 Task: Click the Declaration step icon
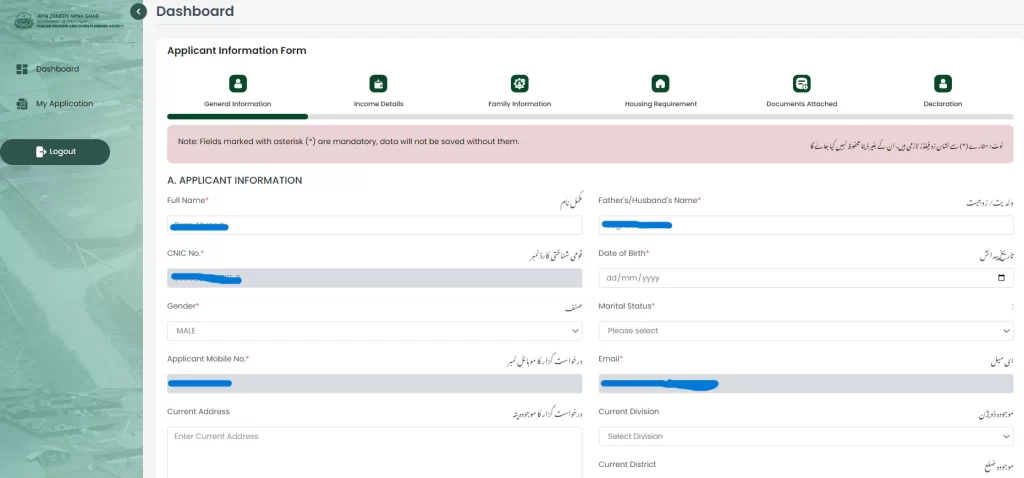click(x=942, y=84)
